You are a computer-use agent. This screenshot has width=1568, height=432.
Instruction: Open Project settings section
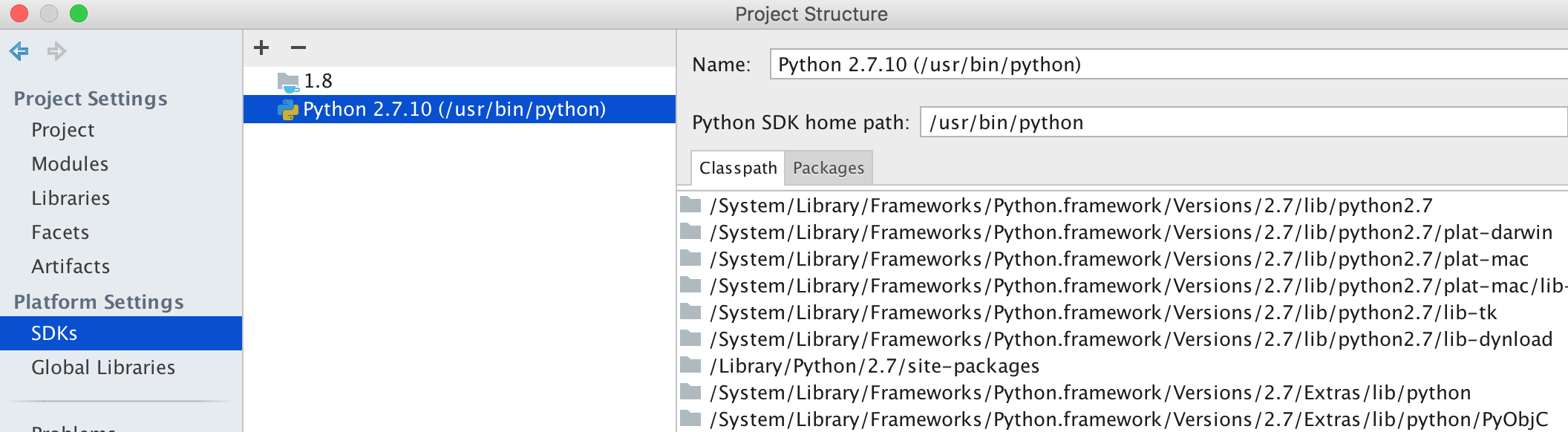click(x=63, y=130)
